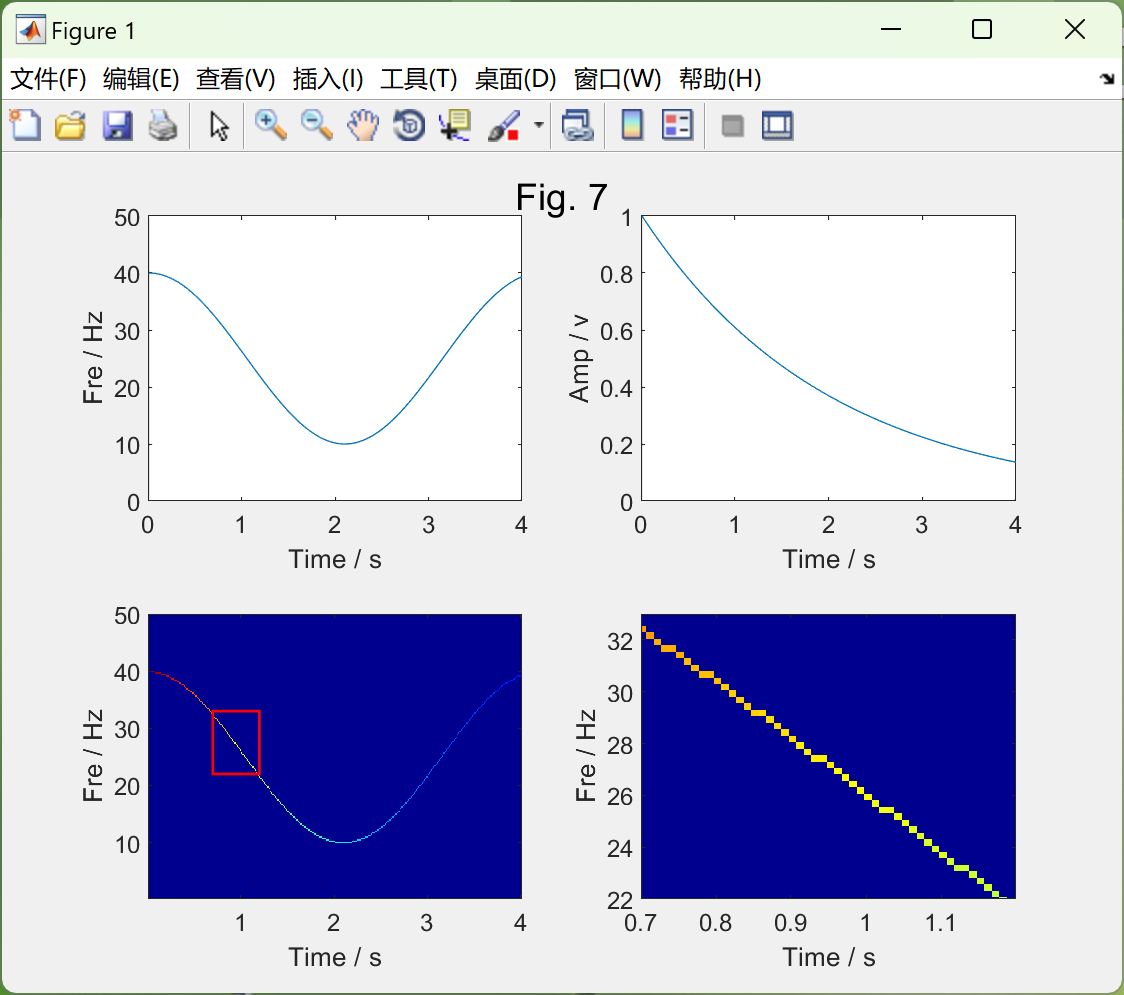Insert a legend using the toolbar icon
The height and width of the screenshot is (995, 1124).
point(677,125)
